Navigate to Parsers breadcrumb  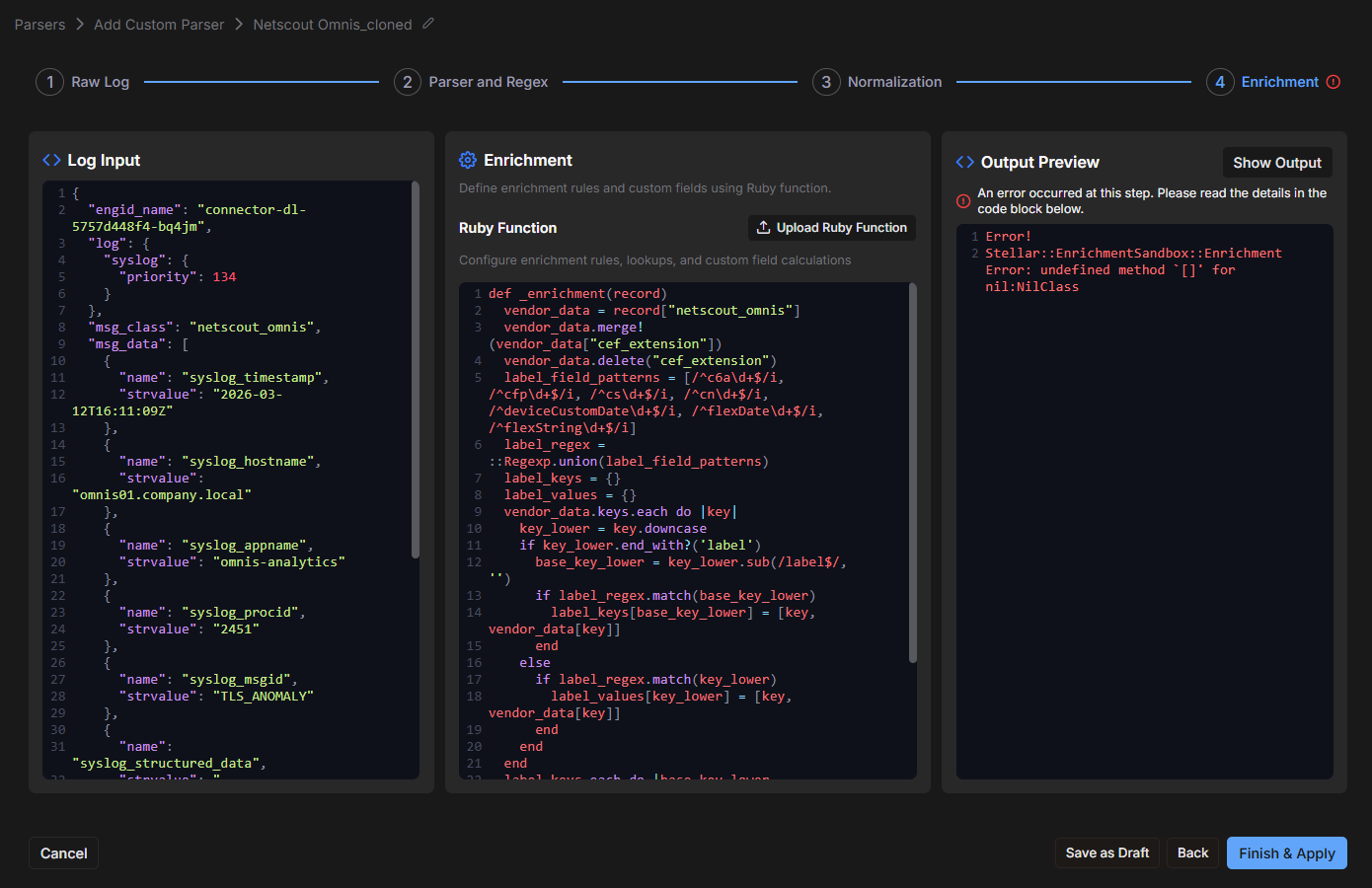tap(39, 24)
